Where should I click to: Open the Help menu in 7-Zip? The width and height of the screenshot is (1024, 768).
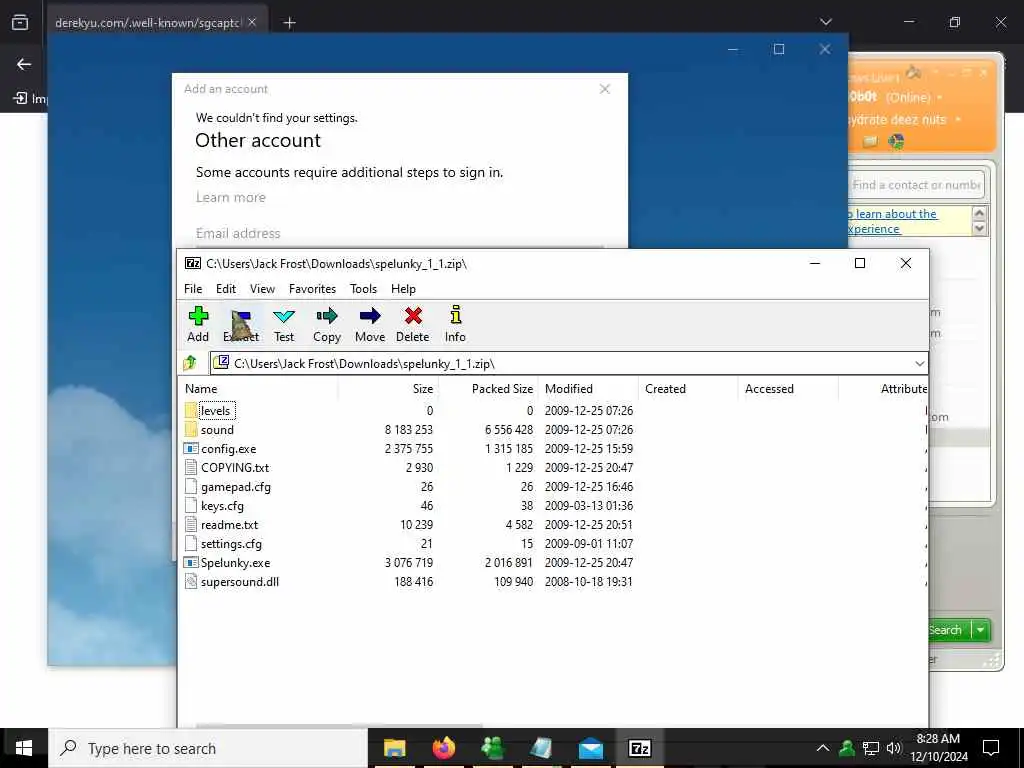(x=403, y=289)
